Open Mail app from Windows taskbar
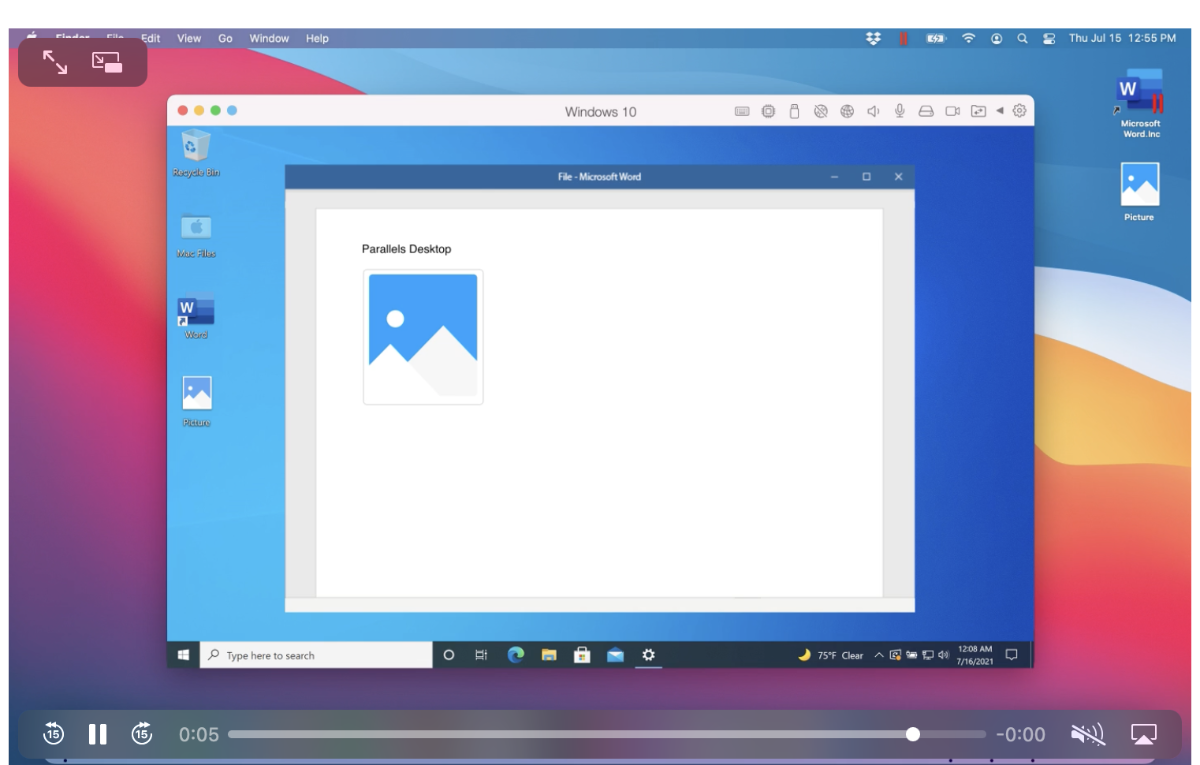The image size is (1200, 765). 615,655
